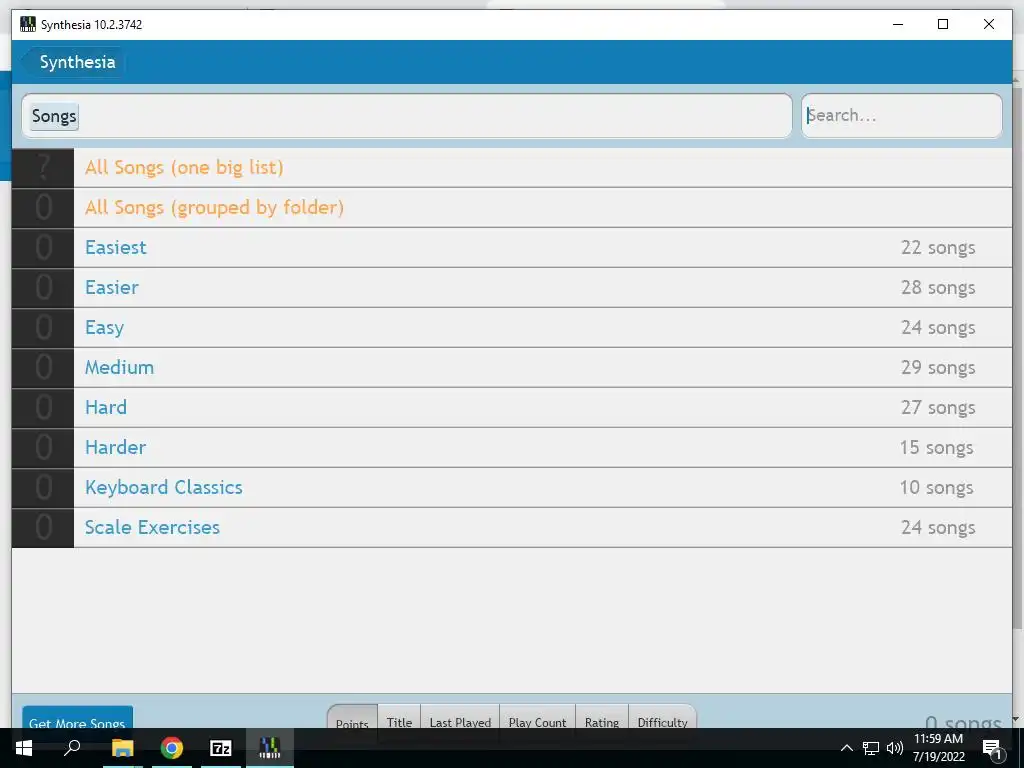
Task: Open the Easier song folder
Action: [511, 287]
